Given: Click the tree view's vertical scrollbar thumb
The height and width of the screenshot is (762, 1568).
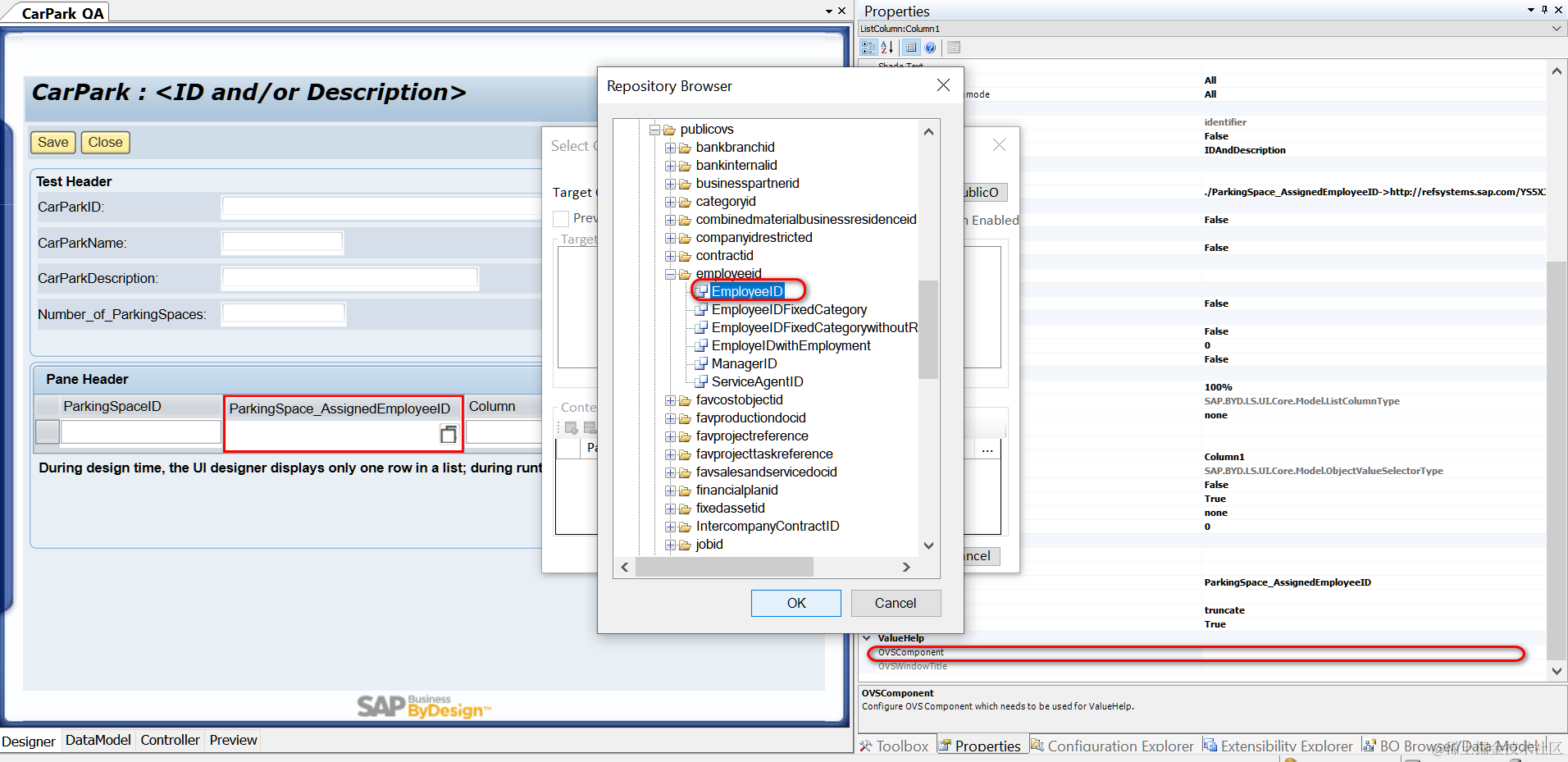Looking at the screenshot, I should [x=928, y=330].
